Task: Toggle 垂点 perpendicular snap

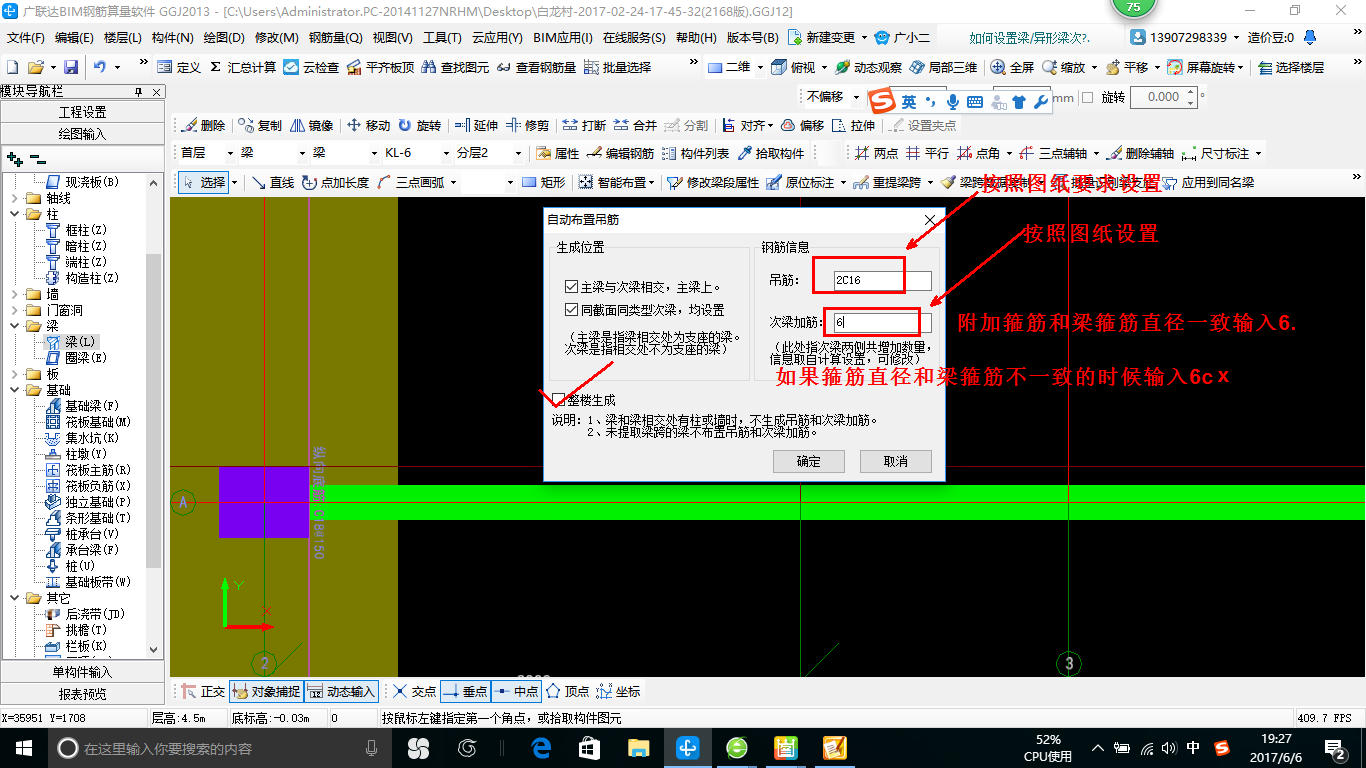Action: click(464, 691)
